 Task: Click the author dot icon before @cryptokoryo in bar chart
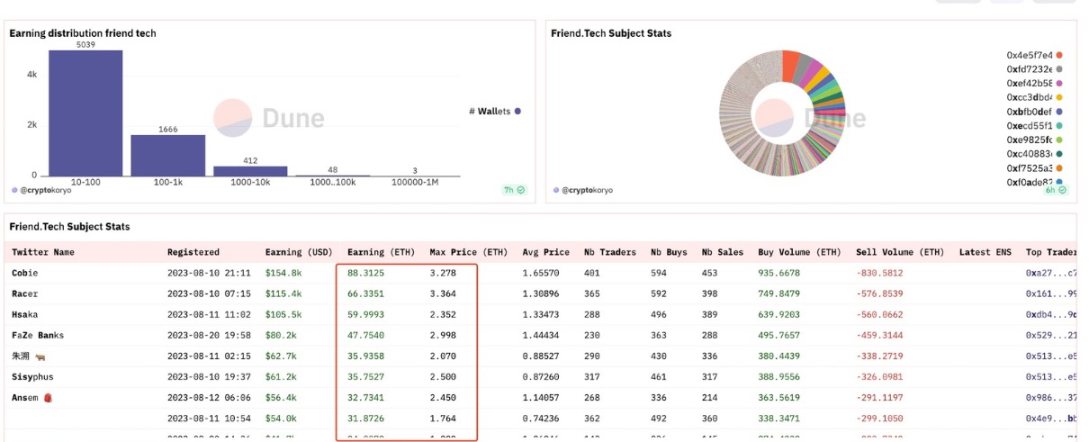coord(14,189)
